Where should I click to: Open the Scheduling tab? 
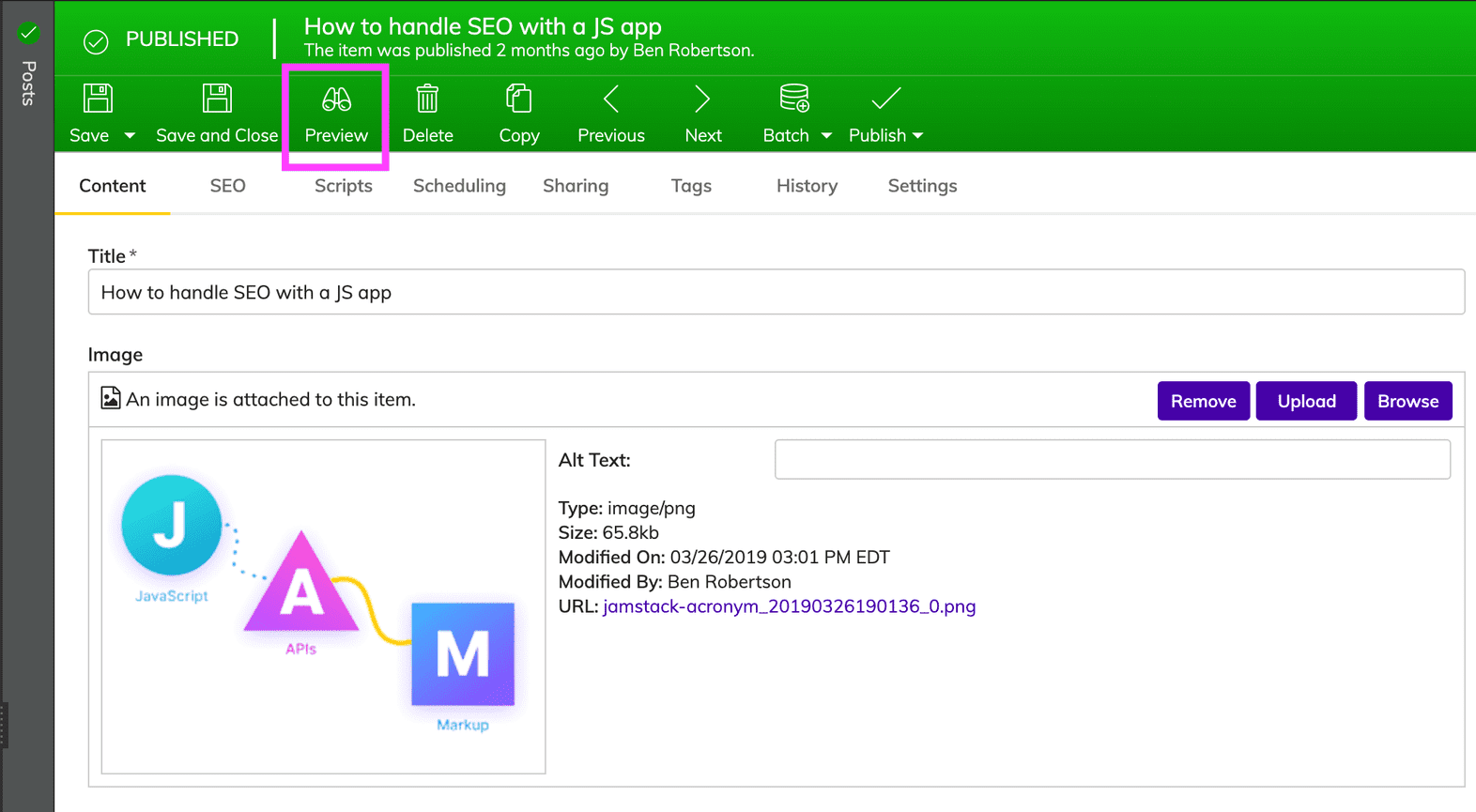(x=459, y=186)
